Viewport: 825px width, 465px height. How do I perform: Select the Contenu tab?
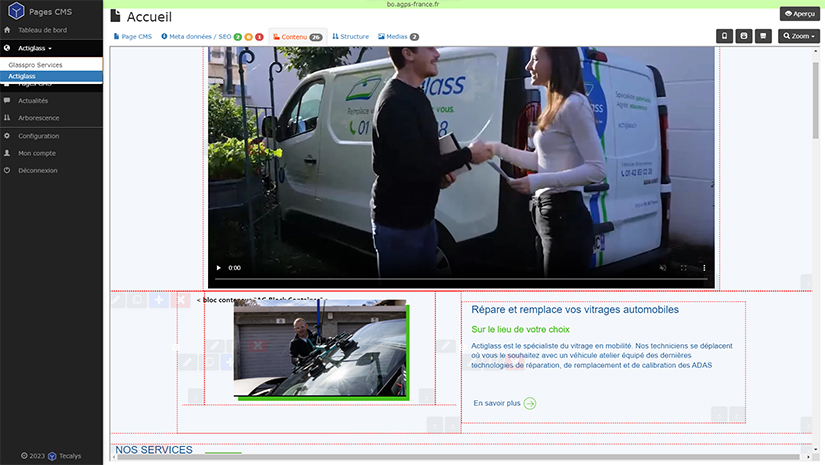pos(298,37)
